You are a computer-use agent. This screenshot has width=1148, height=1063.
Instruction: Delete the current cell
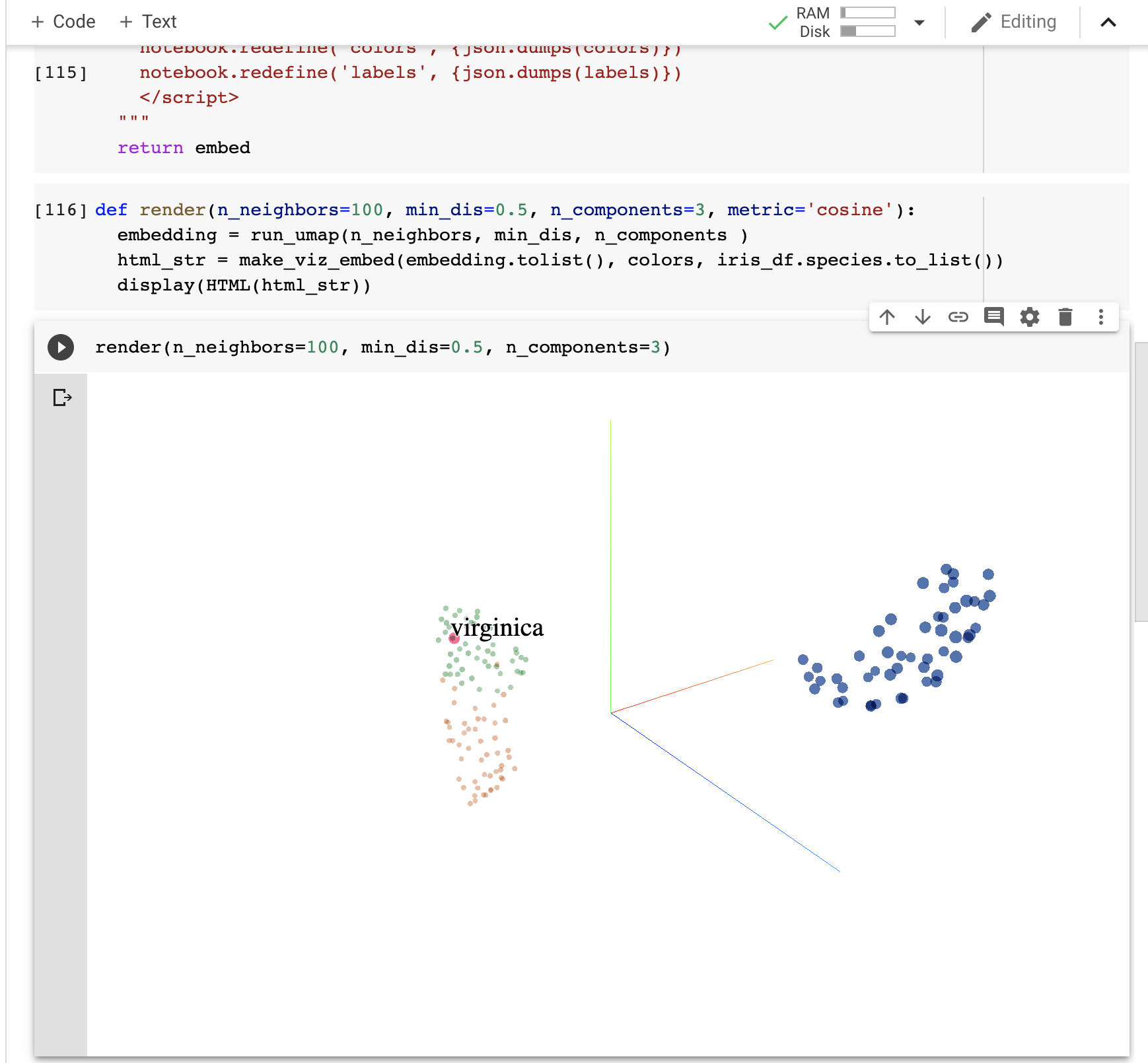click(x=1065, y=318)
